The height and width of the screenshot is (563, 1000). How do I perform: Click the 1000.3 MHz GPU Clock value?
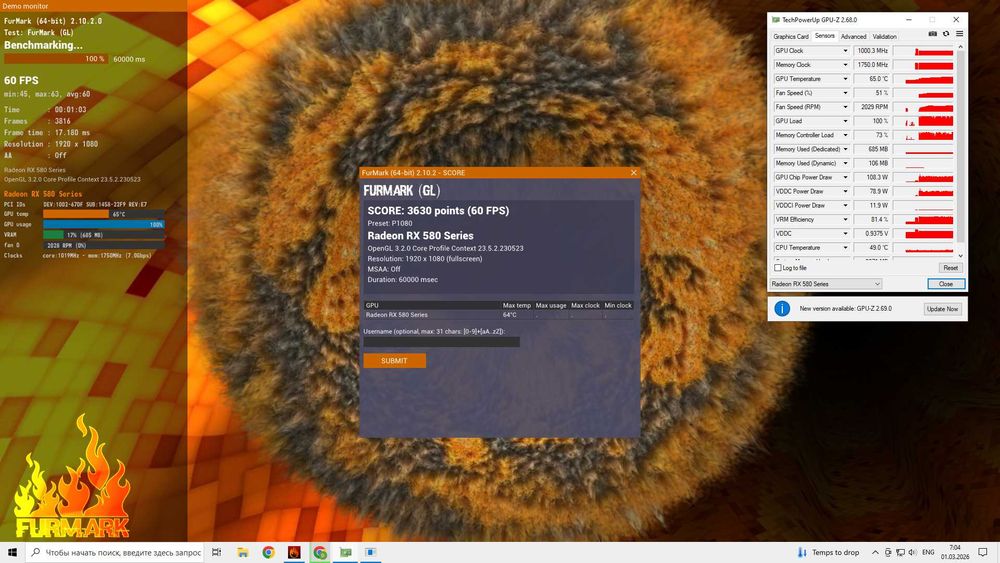pos(872,51)
